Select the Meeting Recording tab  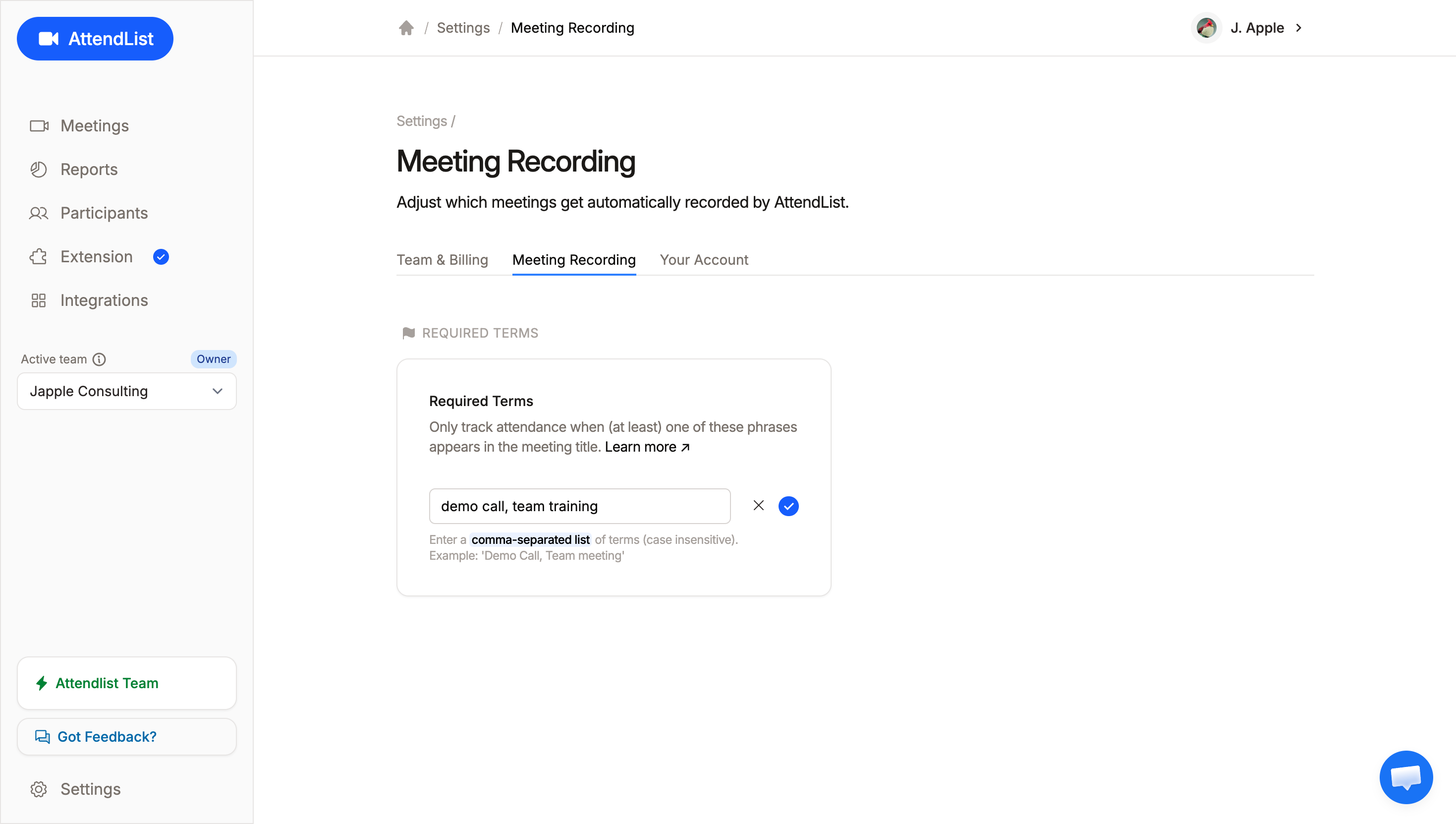pyautogui.click(x=573, y=260)
